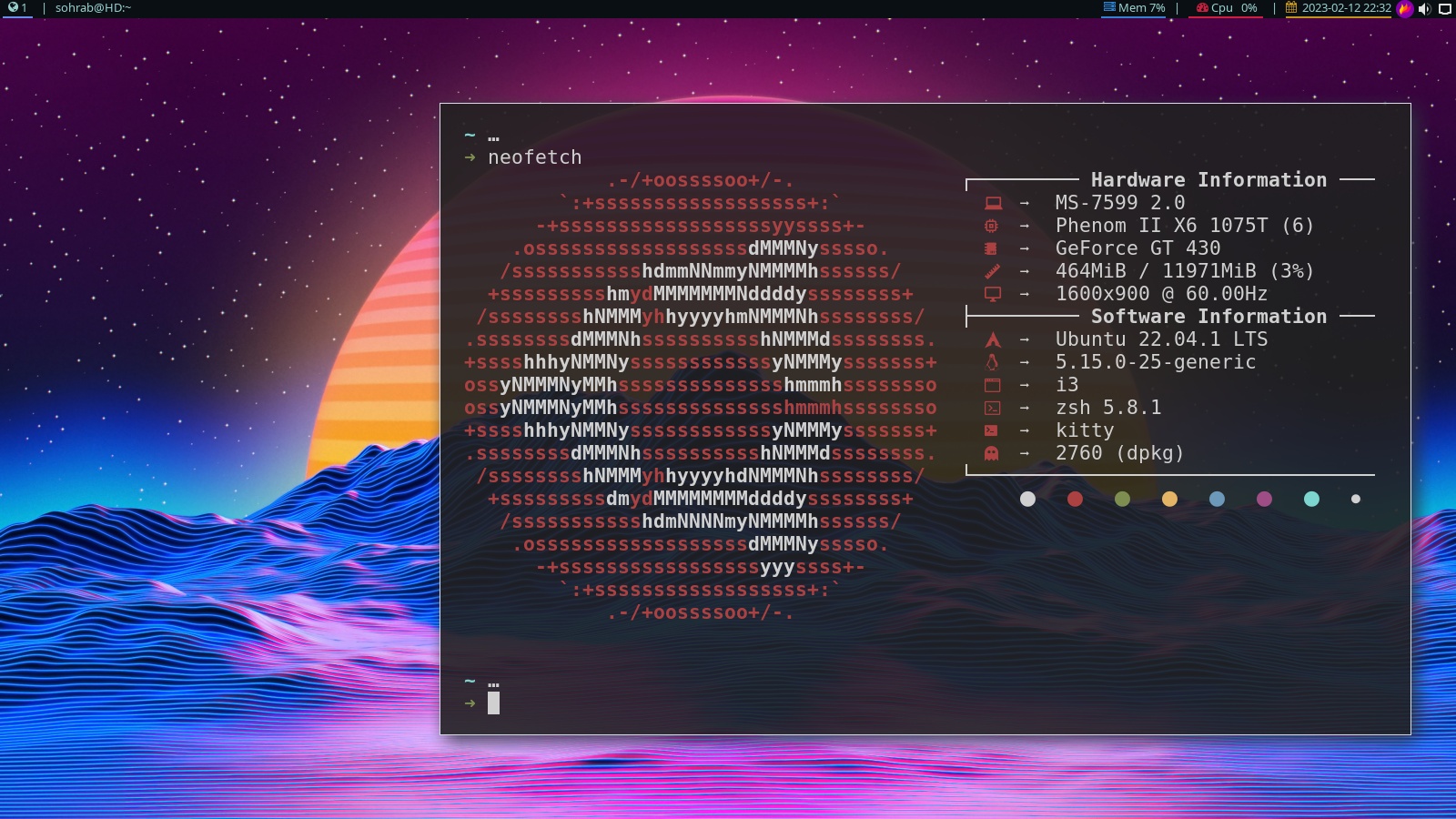Click the blue color dot

coord(1217,499)
